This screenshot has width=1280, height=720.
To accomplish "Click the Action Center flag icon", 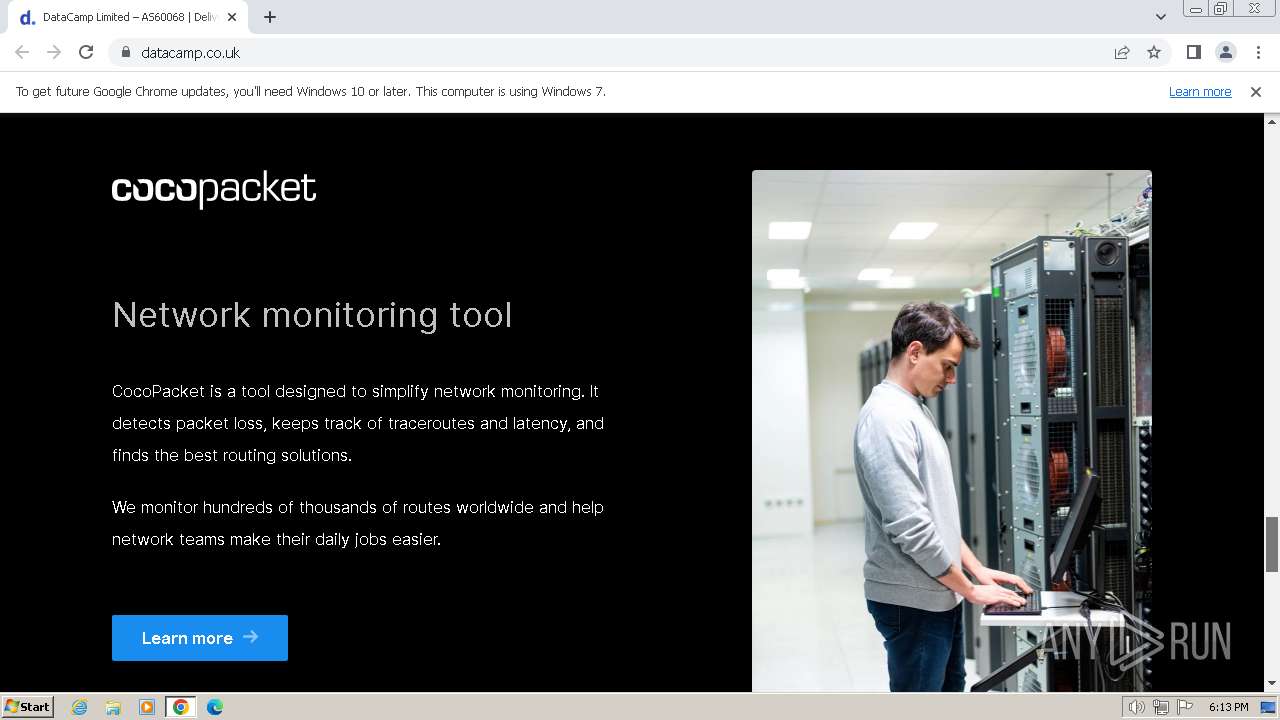I will coord(1185,707).
